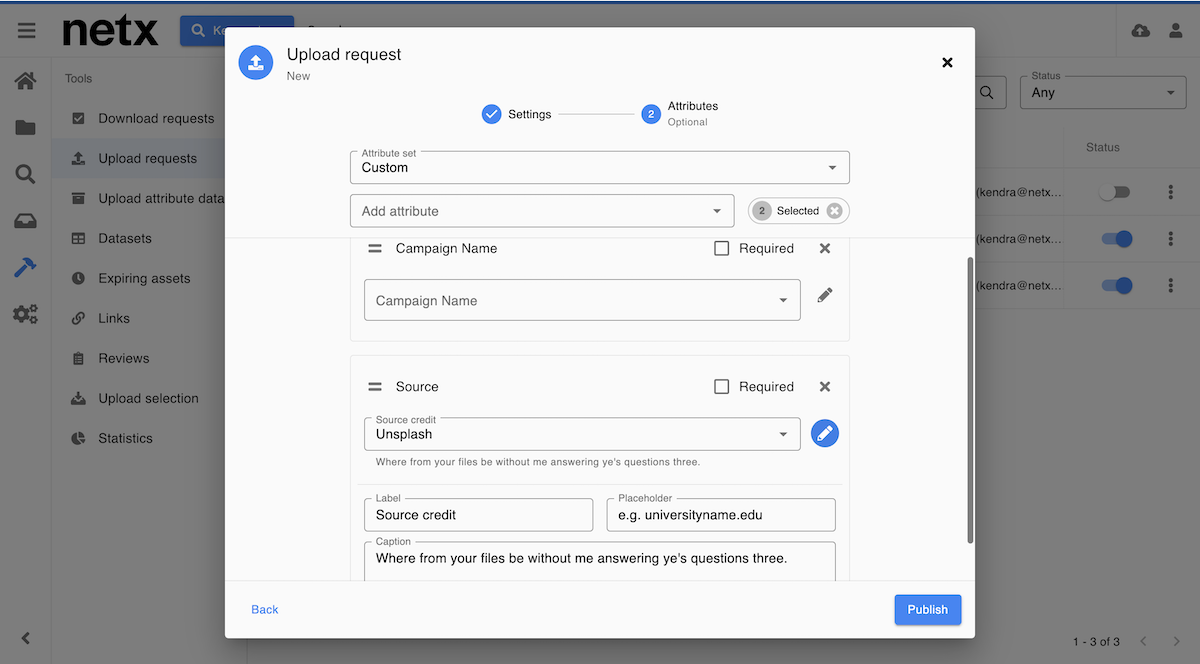
Task: Click the magnifier search button beside Status
Action: [986, 92]
